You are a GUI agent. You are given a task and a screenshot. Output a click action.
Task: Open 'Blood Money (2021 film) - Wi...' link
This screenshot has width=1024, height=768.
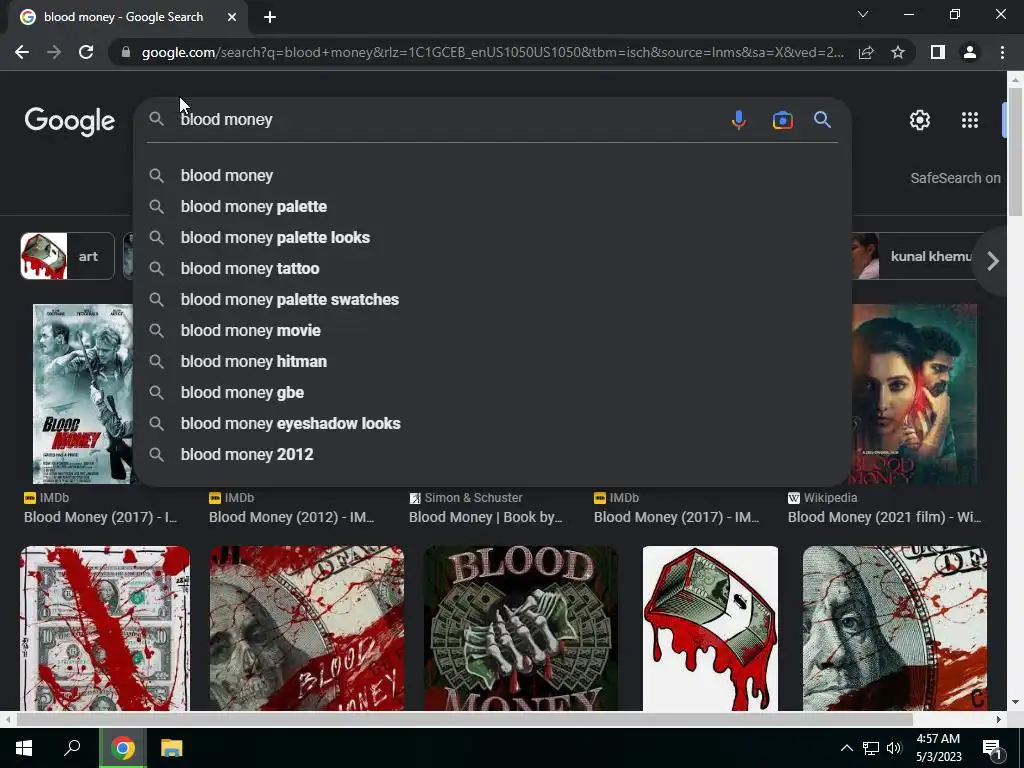pos(884,517)
